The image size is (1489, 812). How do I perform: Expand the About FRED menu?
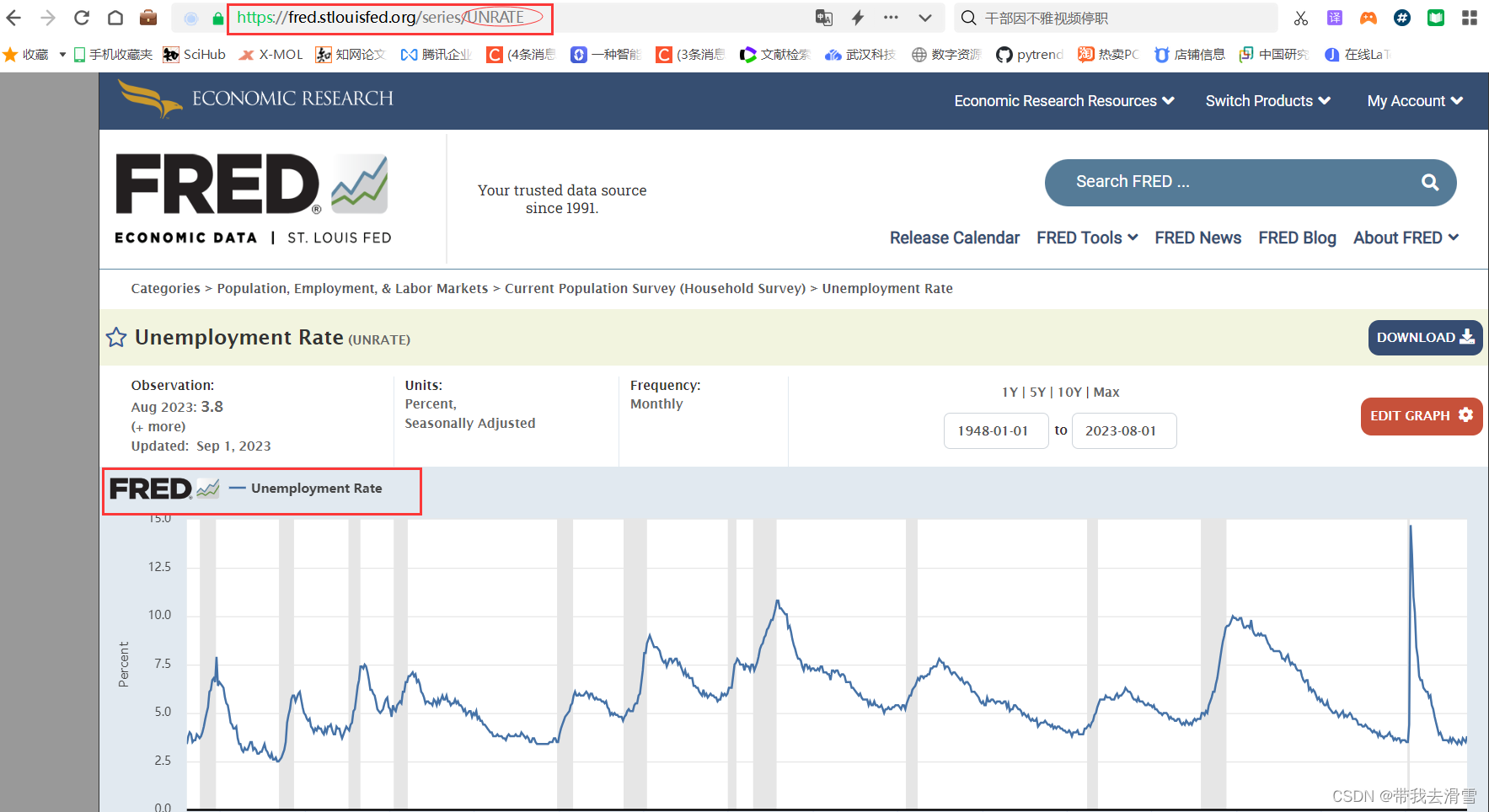[1406, 238]
